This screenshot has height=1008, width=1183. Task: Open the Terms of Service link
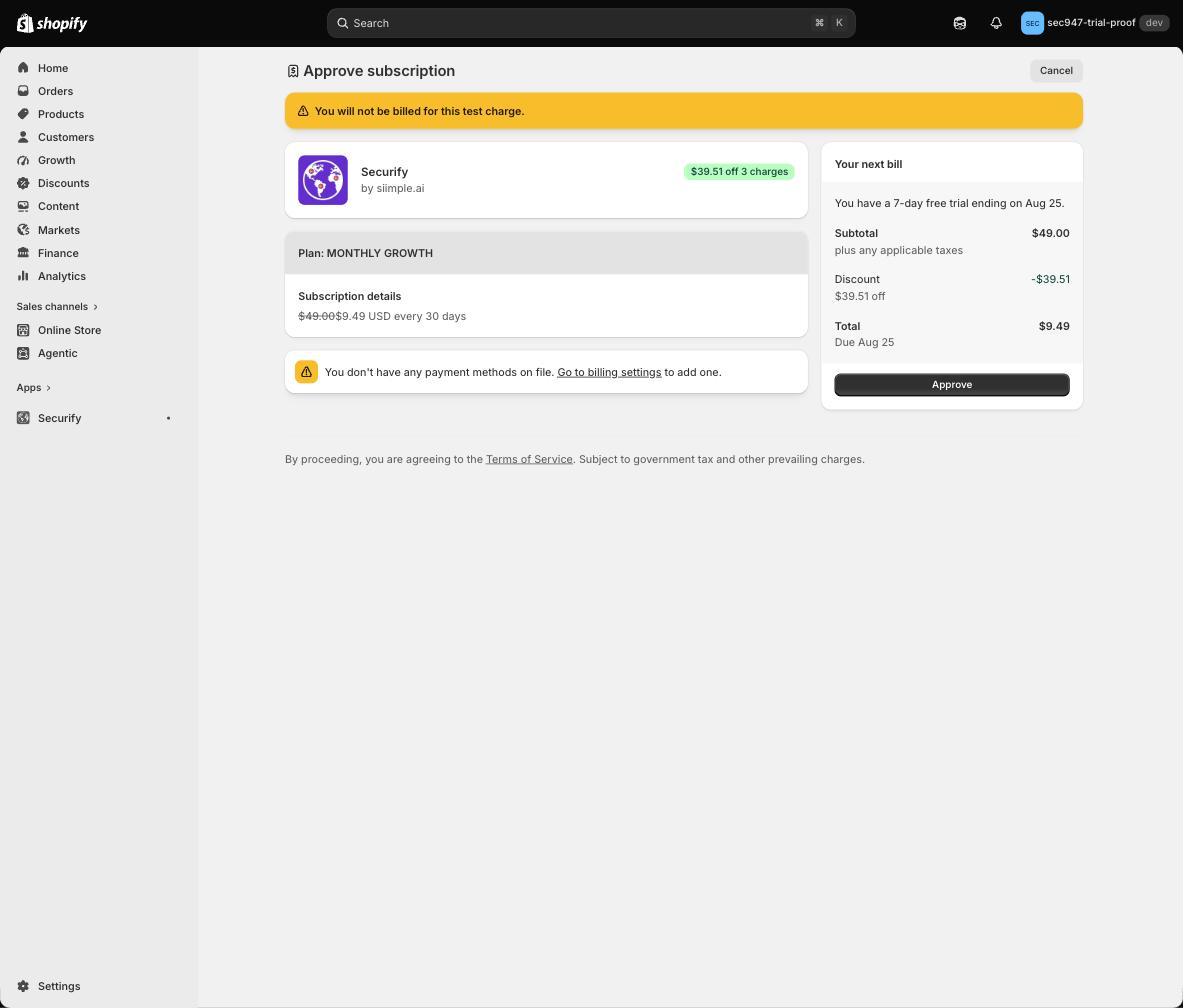529,459
